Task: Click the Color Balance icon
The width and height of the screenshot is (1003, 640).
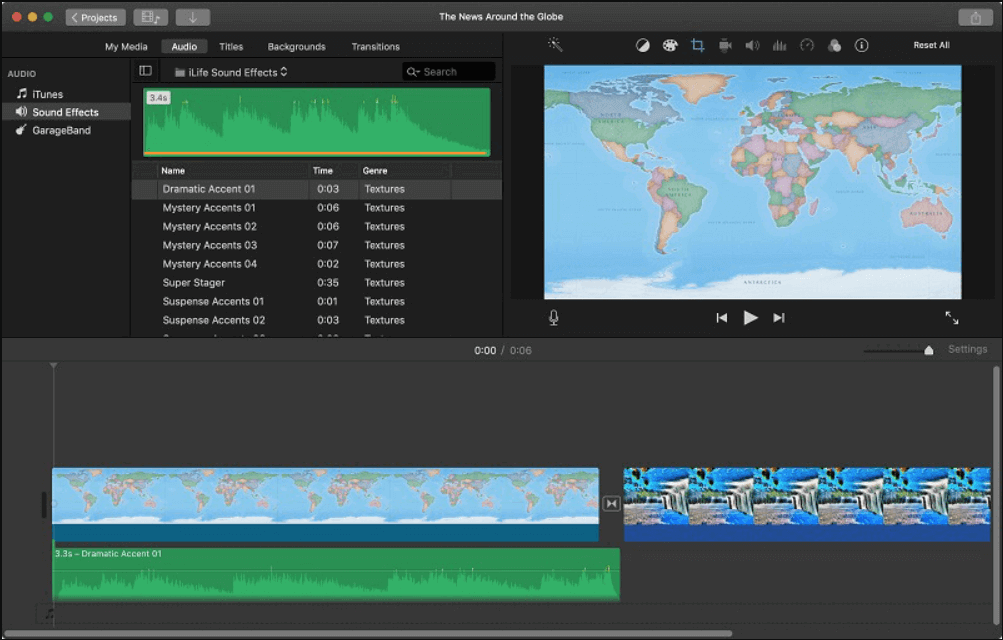Action: coord(643,45)
